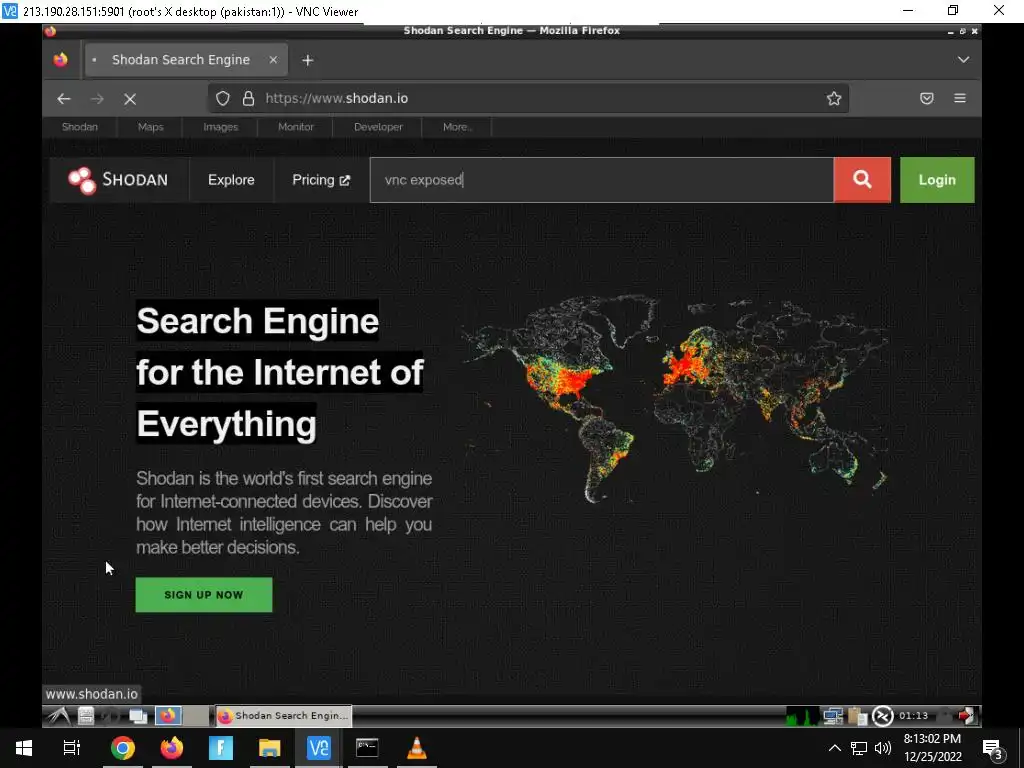
Task: Open the Pocket save icon
Action: (927, 99)
